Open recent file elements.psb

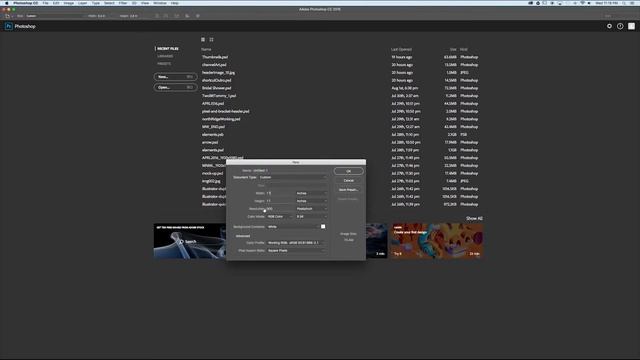pos(212,135)
